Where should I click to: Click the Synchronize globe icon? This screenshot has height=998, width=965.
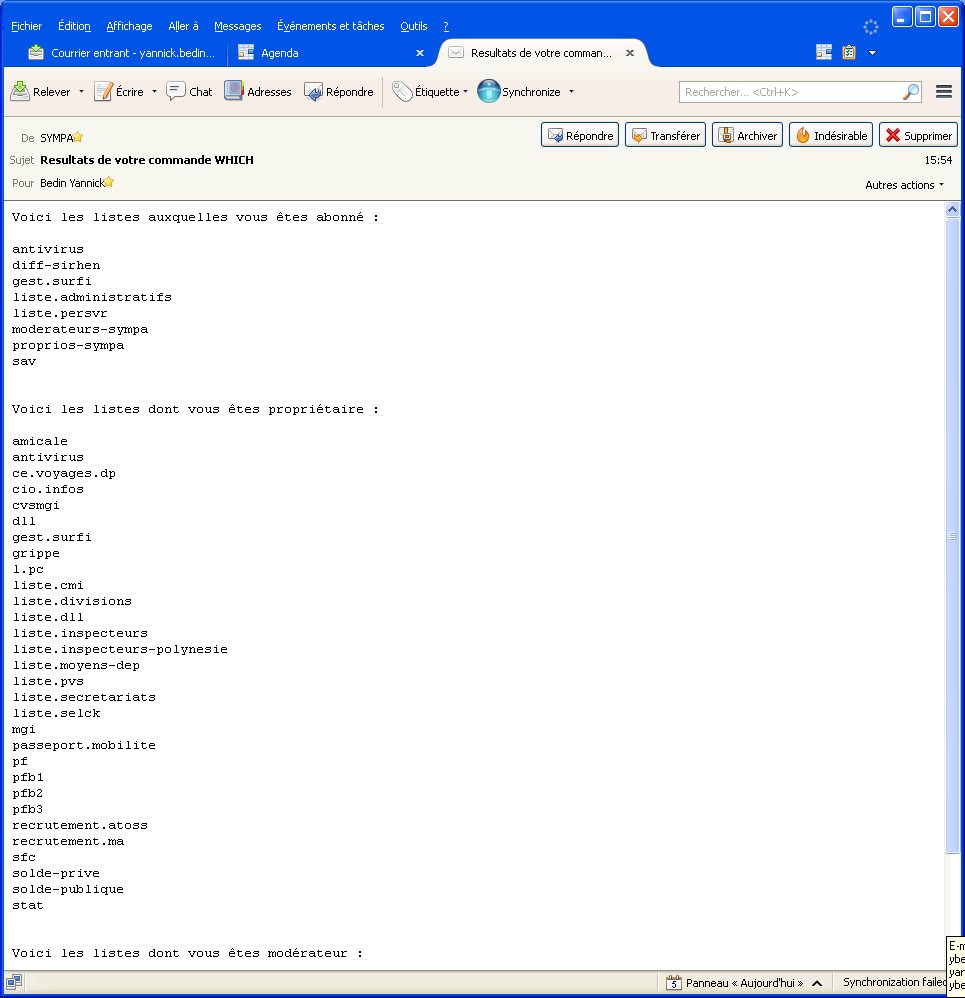click(x=488, y=92)
